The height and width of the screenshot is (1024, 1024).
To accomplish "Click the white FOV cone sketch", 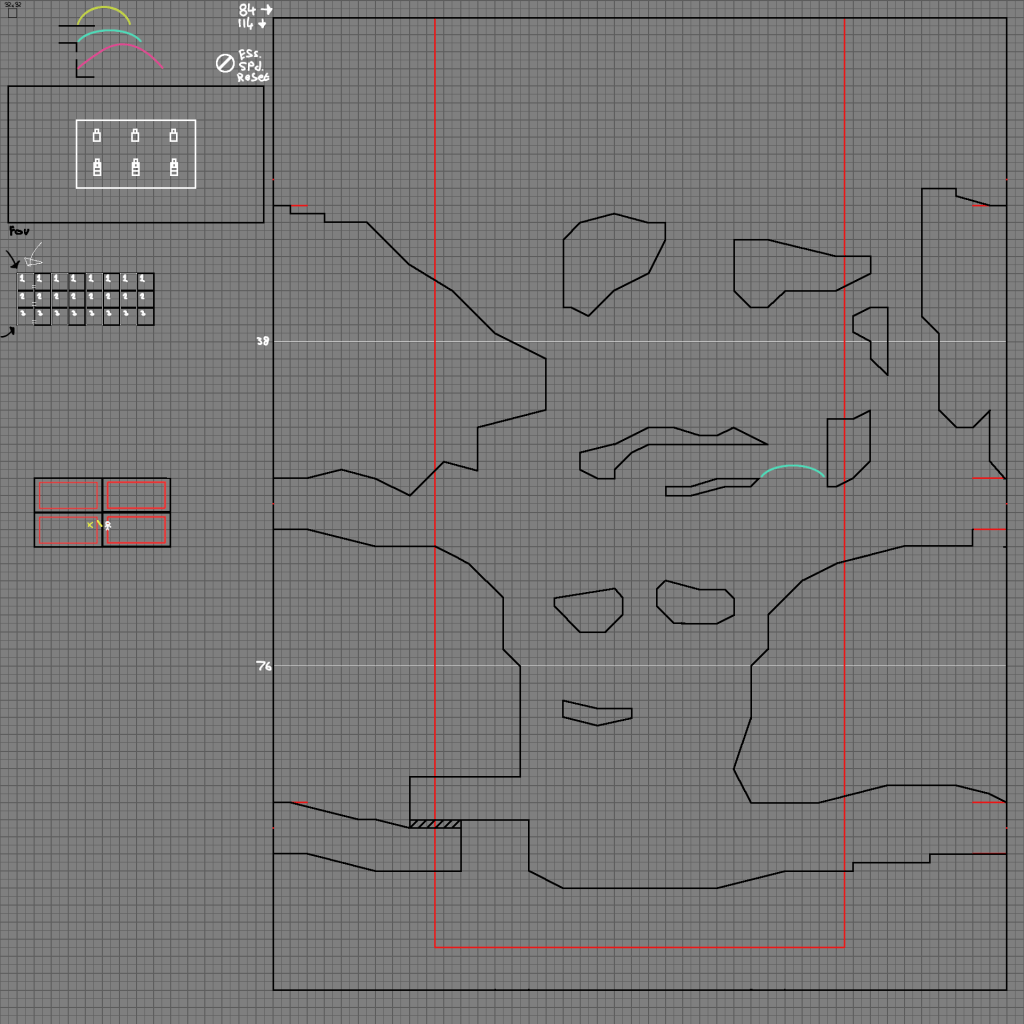I will click(x=34, y=254).
